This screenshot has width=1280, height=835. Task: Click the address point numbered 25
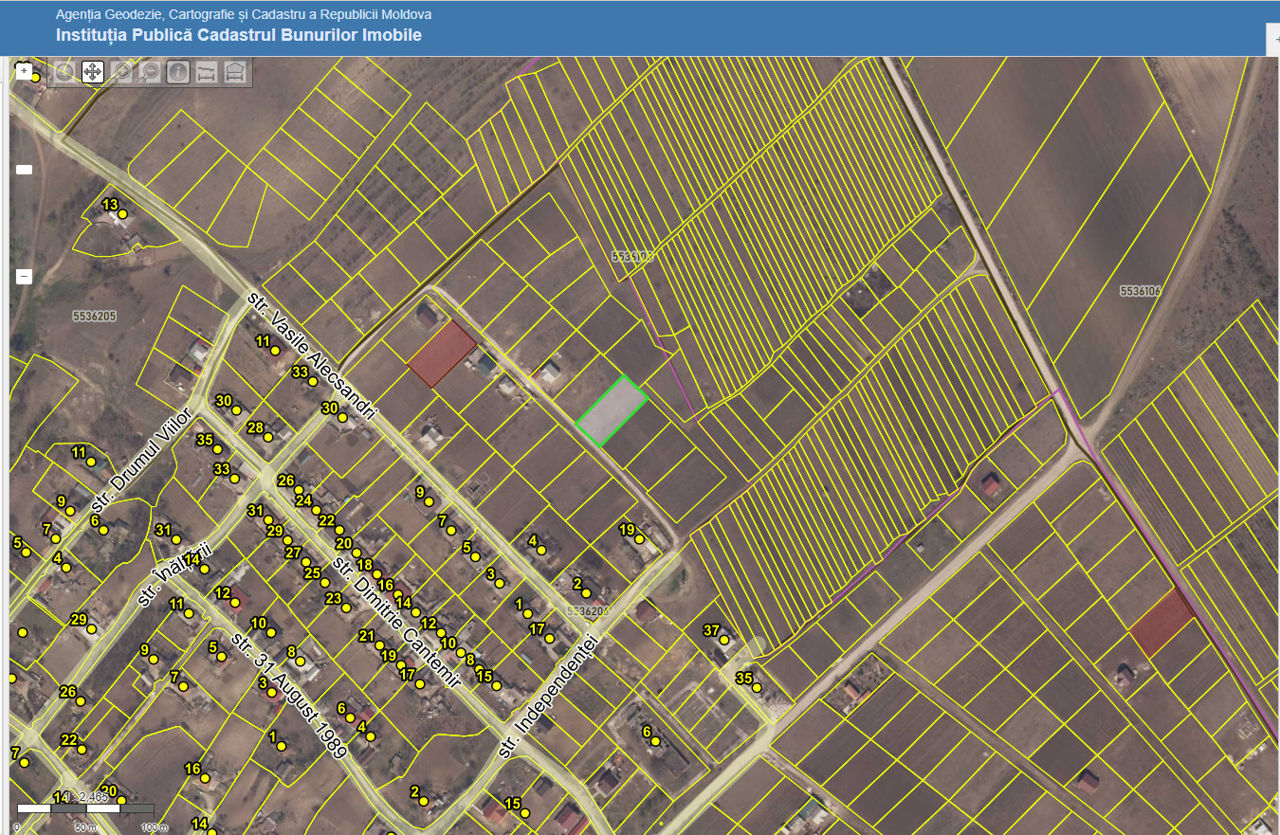point(325,583)
